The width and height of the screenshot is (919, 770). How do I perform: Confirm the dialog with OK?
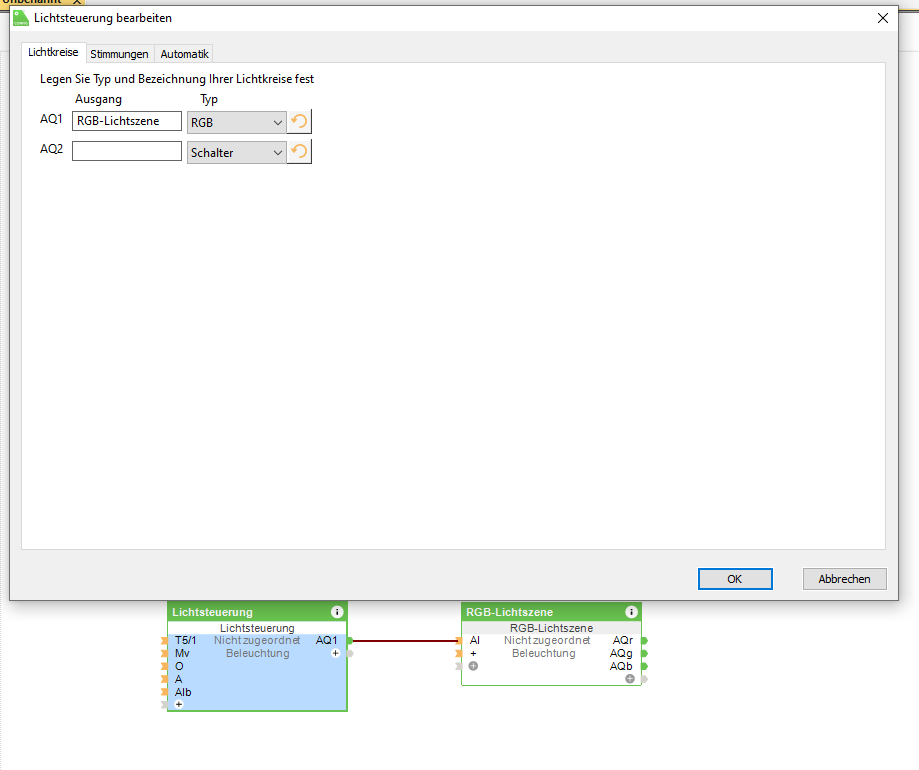735,579
